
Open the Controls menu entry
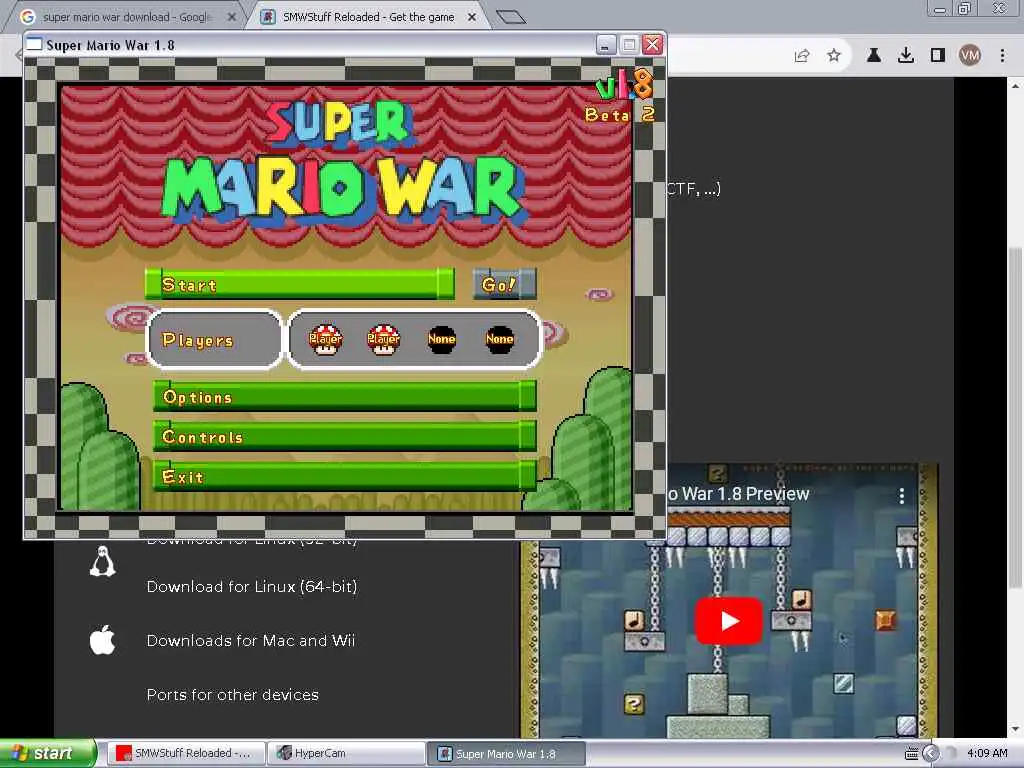345,436
